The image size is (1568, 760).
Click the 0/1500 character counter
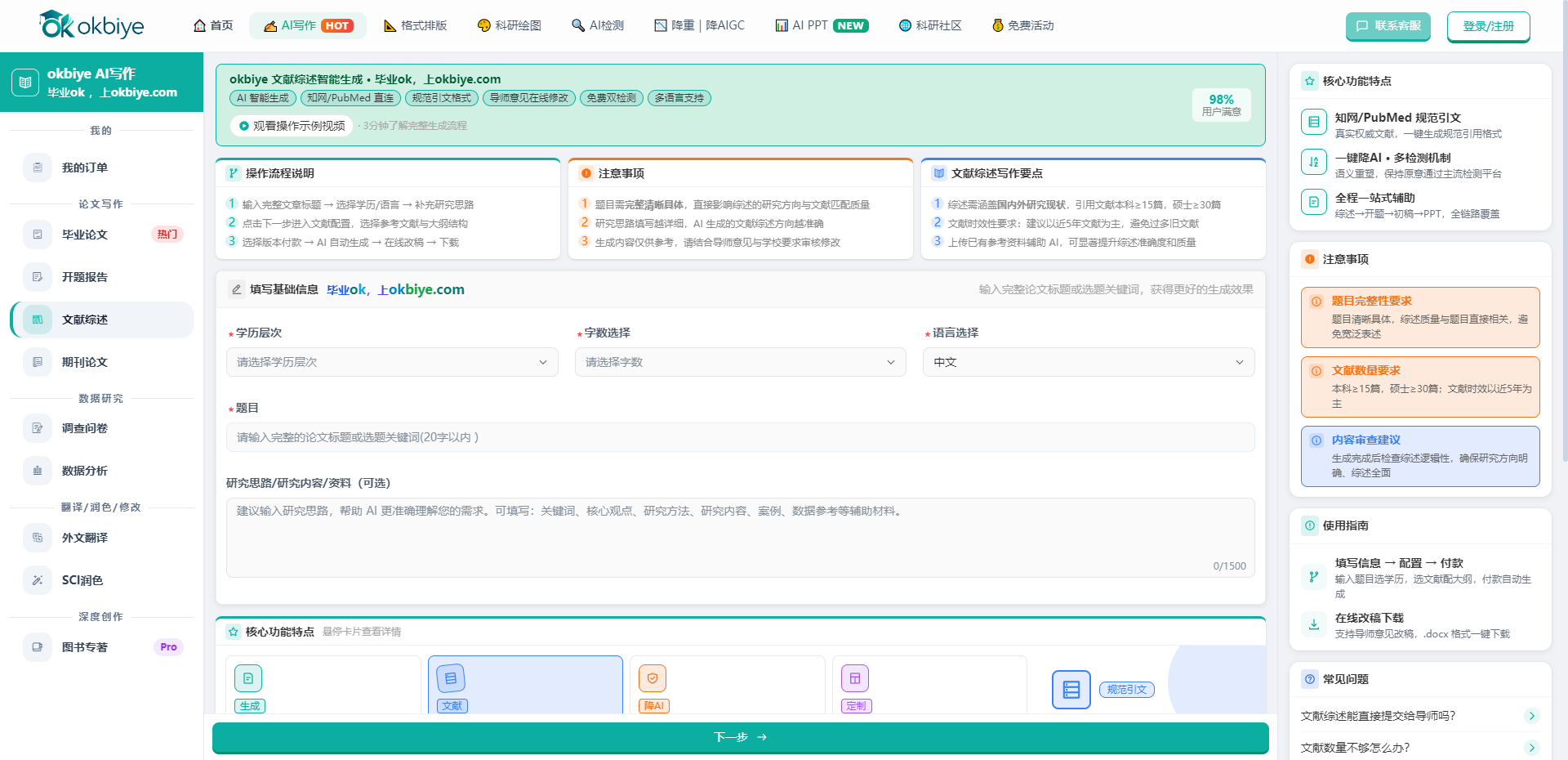click(1229, 566)
